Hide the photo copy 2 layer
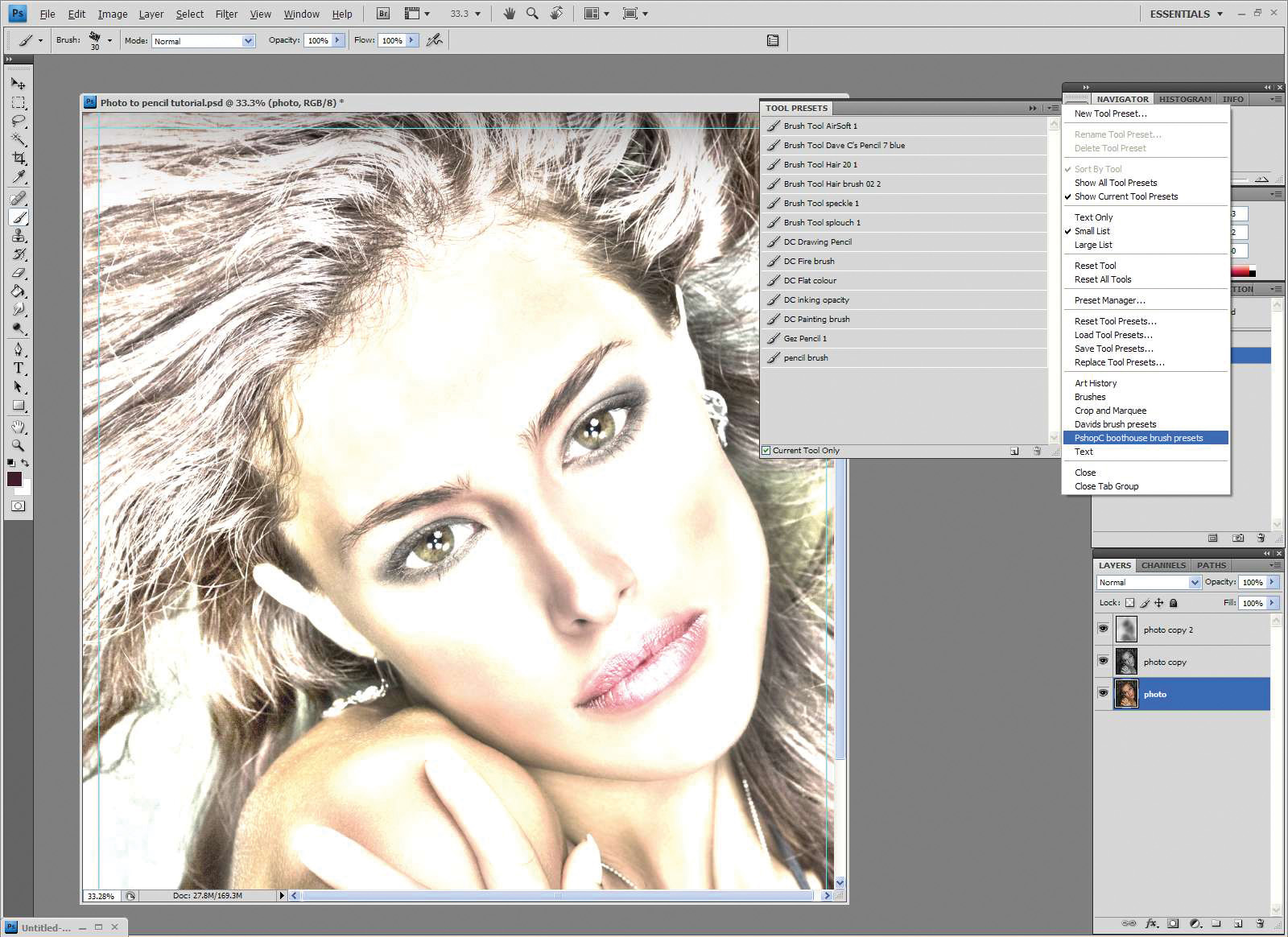1288x937 pixels. point(1103,629)
